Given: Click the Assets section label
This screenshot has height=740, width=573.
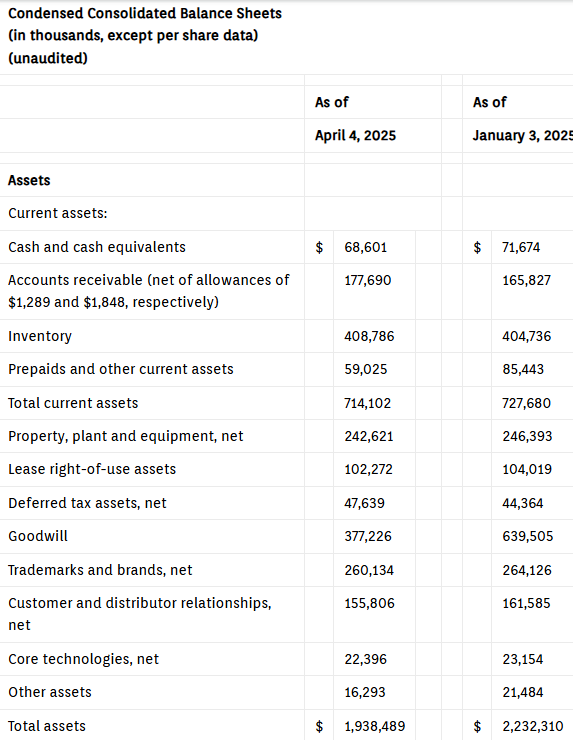Looking at the screenshot, I should (29, 180).
